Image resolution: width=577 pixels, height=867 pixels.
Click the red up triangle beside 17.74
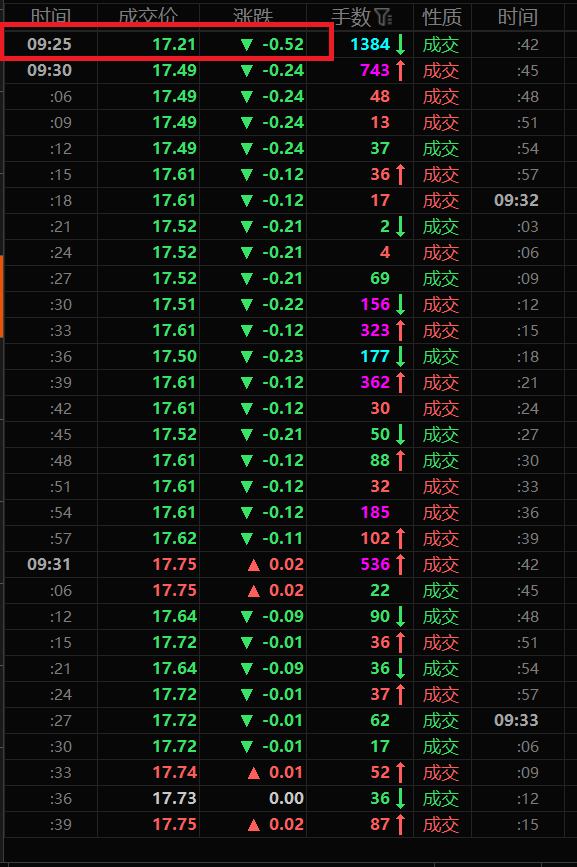254,773
